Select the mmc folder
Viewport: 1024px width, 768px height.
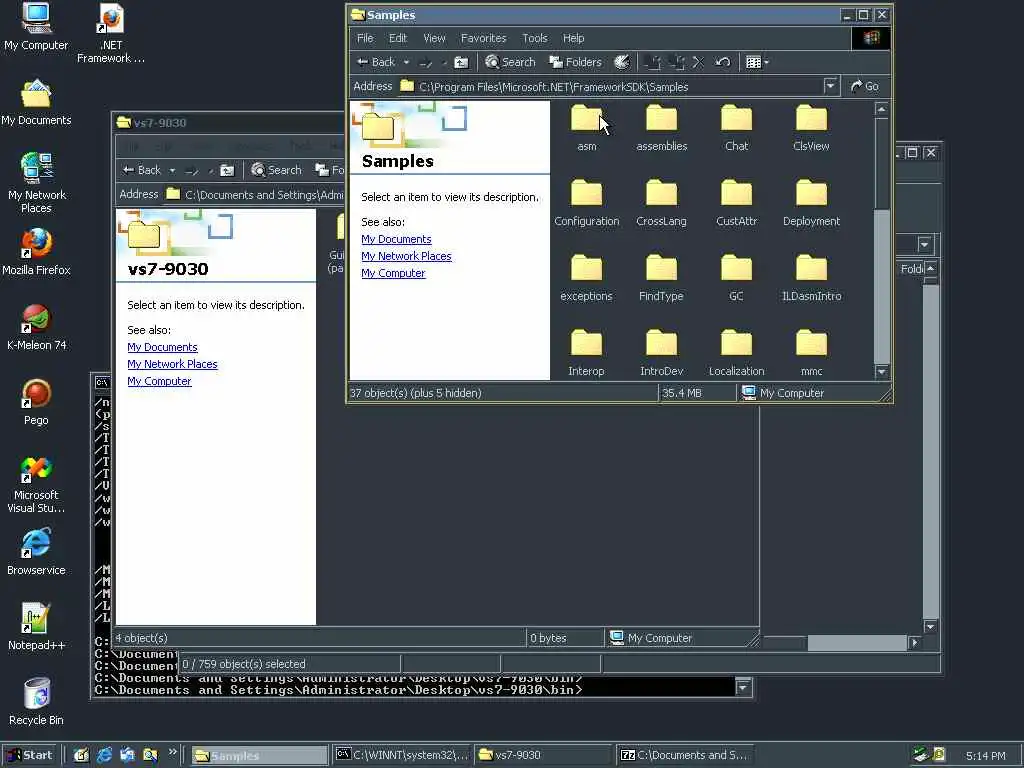(x=811, y=353)
